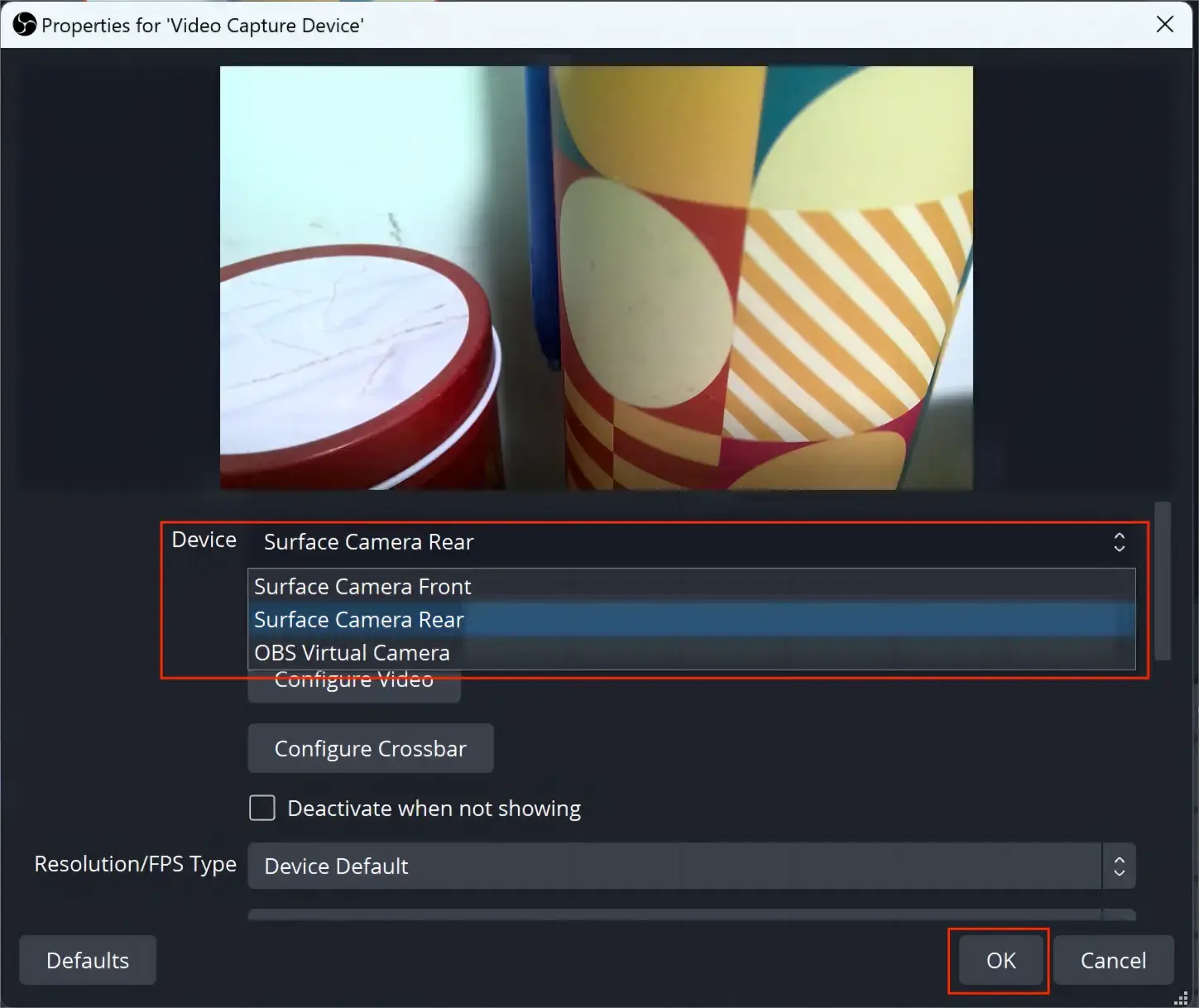Click the OBS logo in title bar
Image resolution: width=1199 pixels, height=1008 pixels.
(25, 25)
